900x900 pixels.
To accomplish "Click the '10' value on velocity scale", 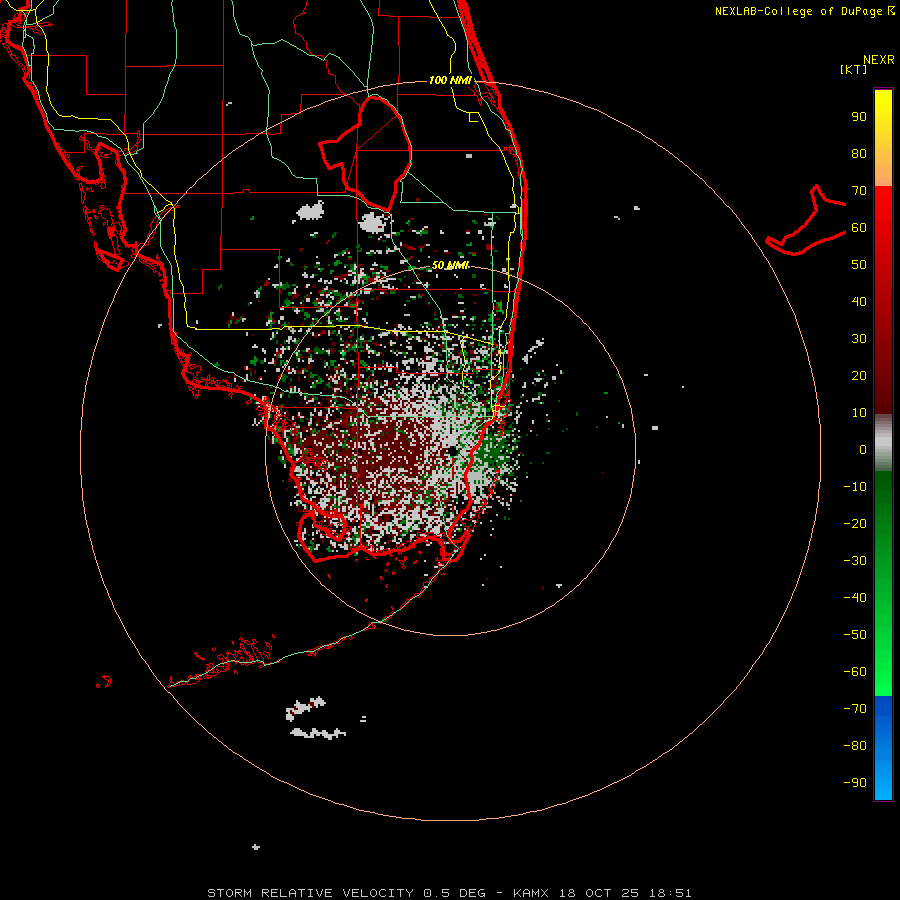I will (859, 413).
